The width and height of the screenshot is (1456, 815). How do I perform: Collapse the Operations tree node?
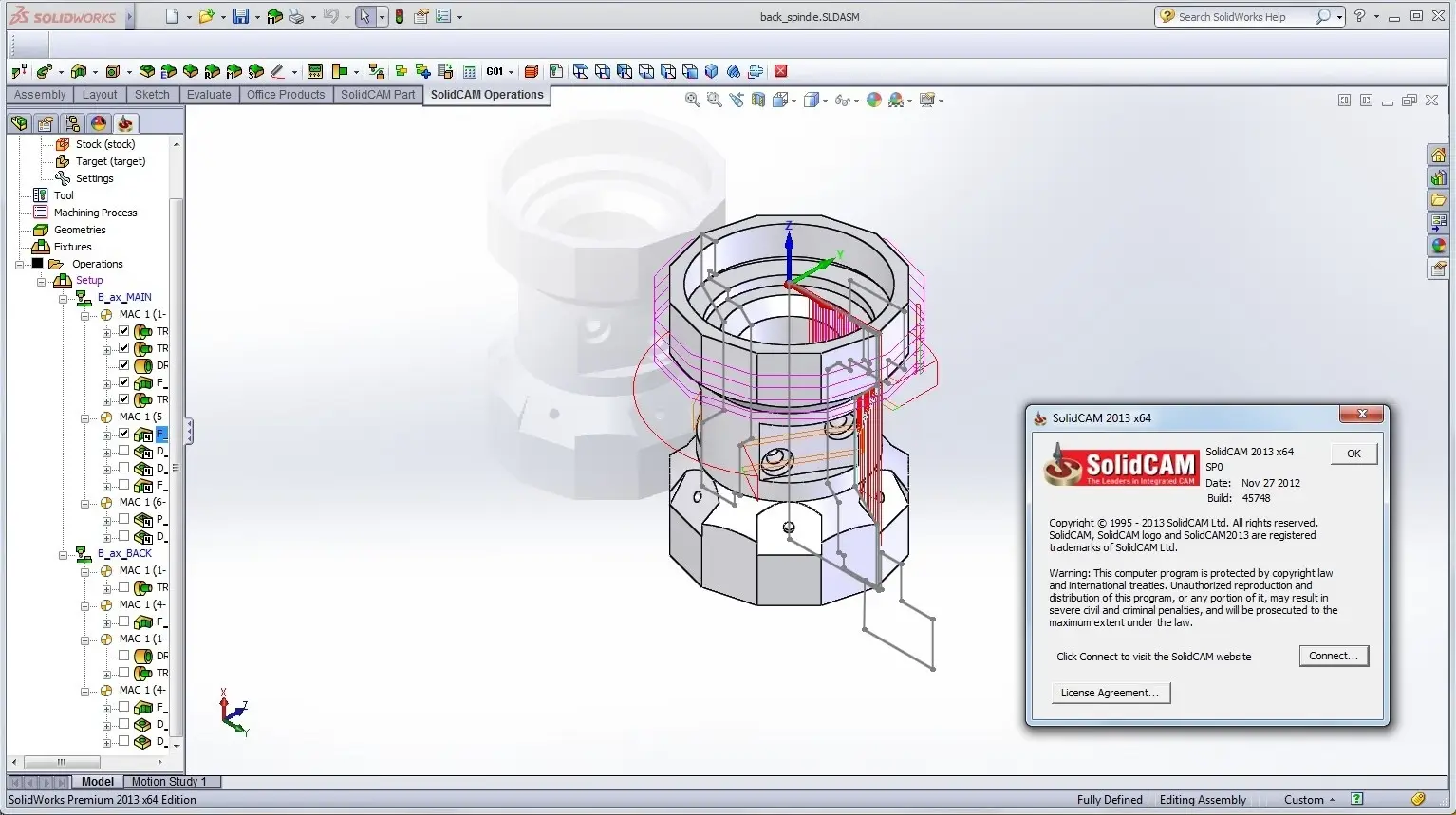19,265
